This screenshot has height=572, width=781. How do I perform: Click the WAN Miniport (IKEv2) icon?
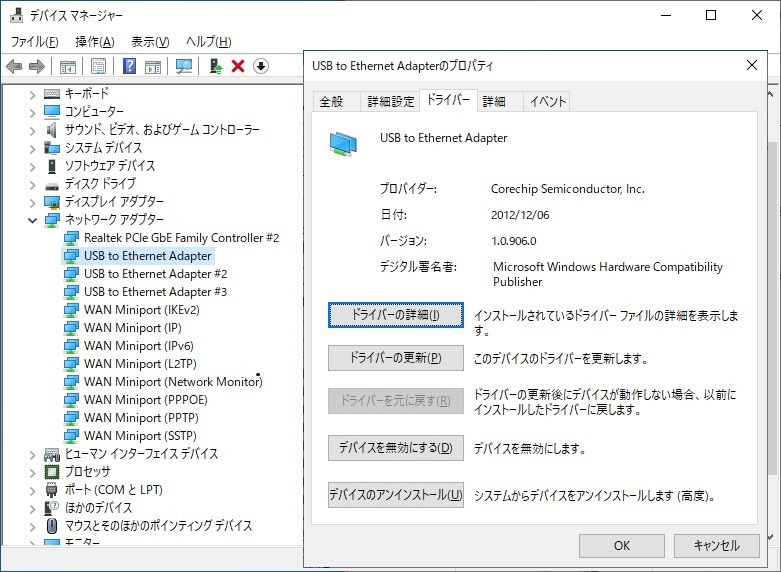click(71, 310)
